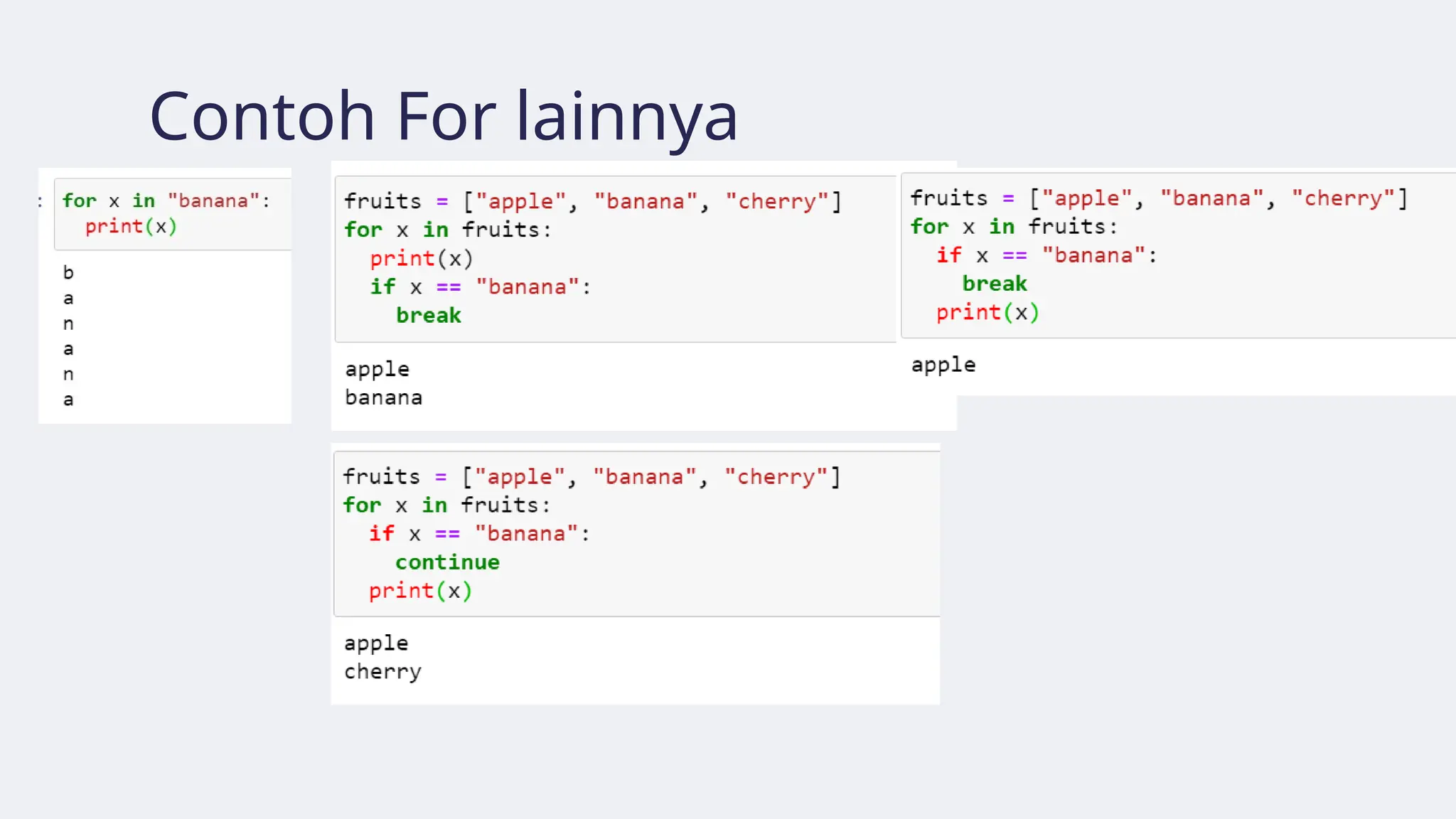Click the 'break' keyword in right cell

(995, 284)
